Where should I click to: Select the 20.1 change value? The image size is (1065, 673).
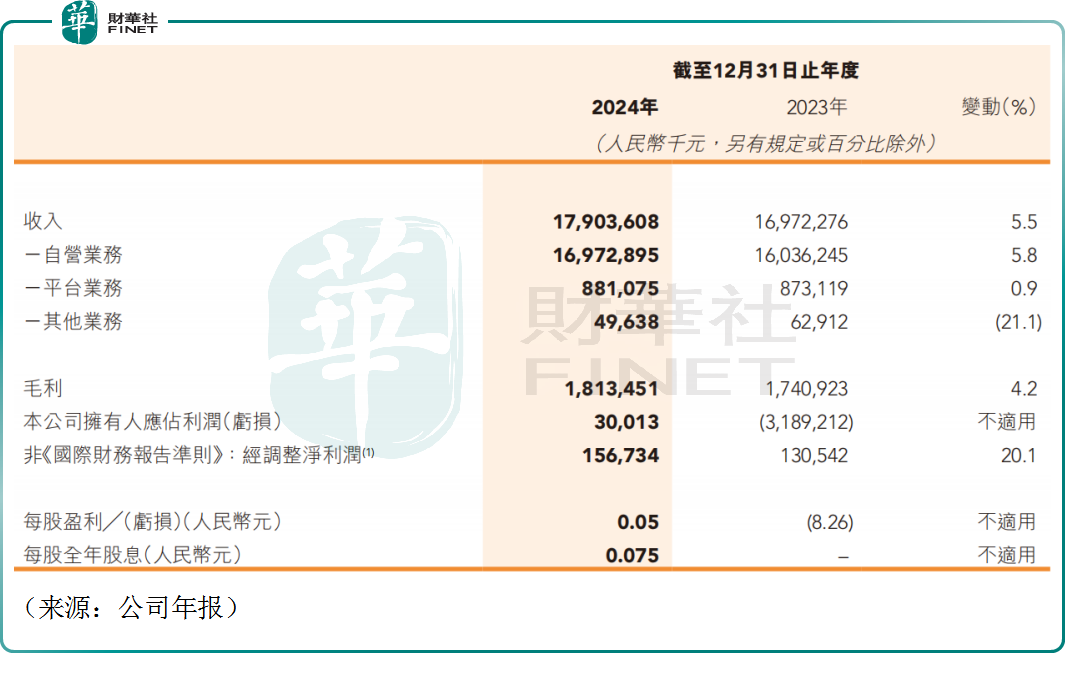pyautogui.click(x=1018, y=456)
